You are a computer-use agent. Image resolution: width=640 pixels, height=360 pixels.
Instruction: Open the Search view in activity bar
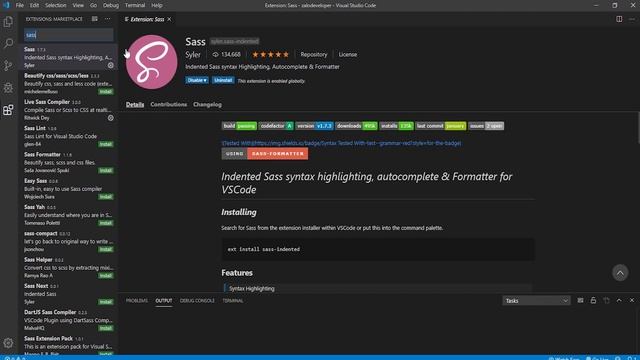coord(8,43)
